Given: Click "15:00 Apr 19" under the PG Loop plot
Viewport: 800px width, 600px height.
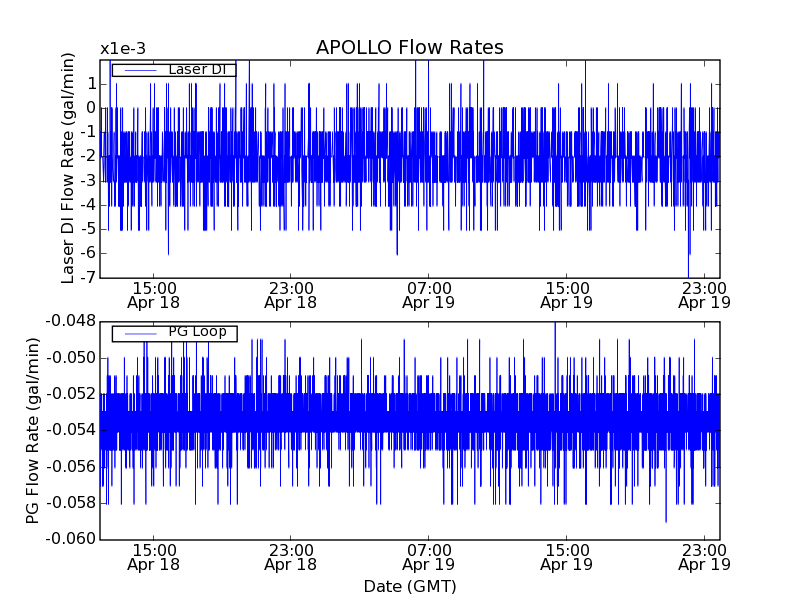Looking at the screenshot, I should pos(566,558).
